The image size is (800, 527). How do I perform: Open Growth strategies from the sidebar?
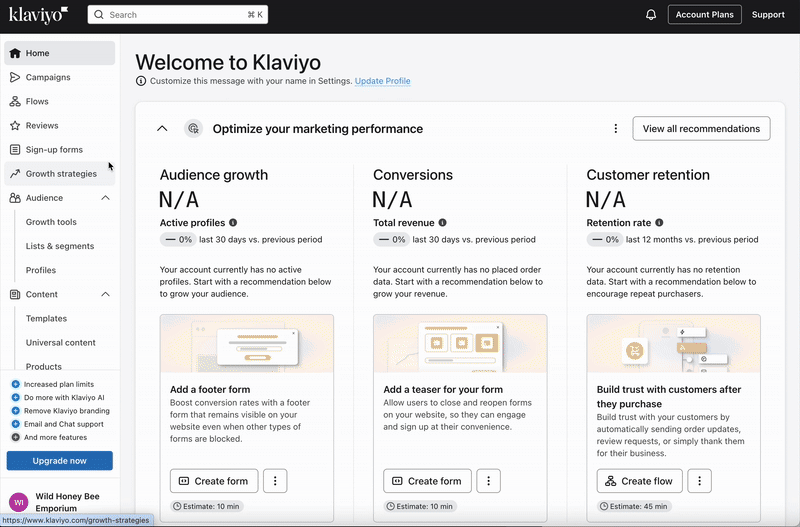click(x=60, y=174)
